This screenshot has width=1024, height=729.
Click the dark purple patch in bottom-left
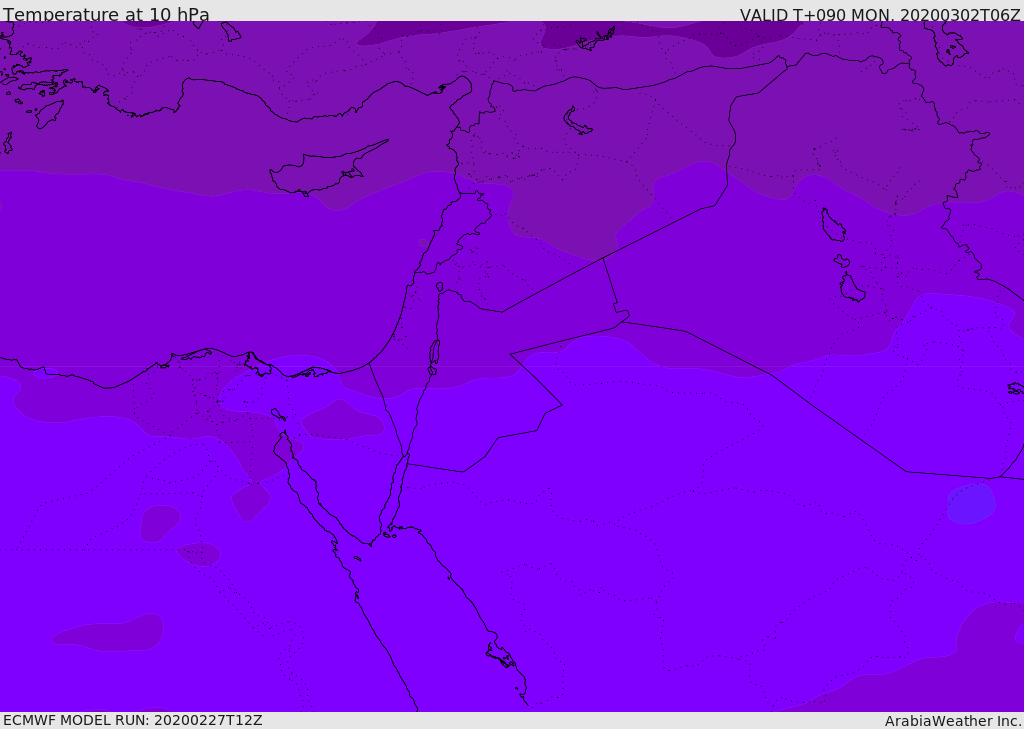110,633
